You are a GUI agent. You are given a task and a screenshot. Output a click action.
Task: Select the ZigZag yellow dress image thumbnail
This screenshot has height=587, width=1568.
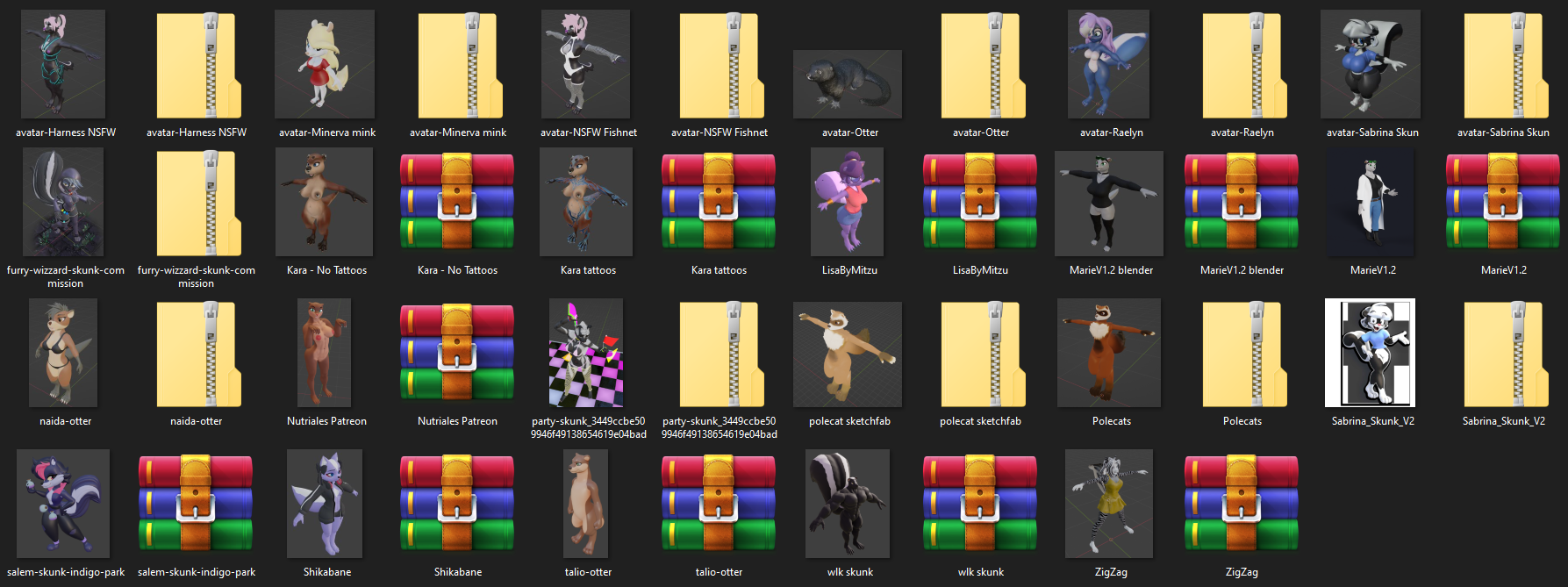click(x=1109, y=504)
